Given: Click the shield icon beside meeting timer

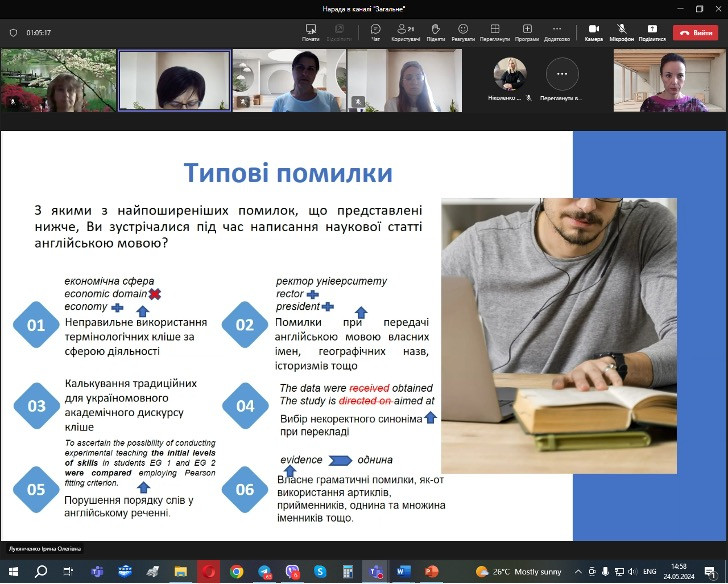Looking at the screenshot, I should click(x=13, y=32).
